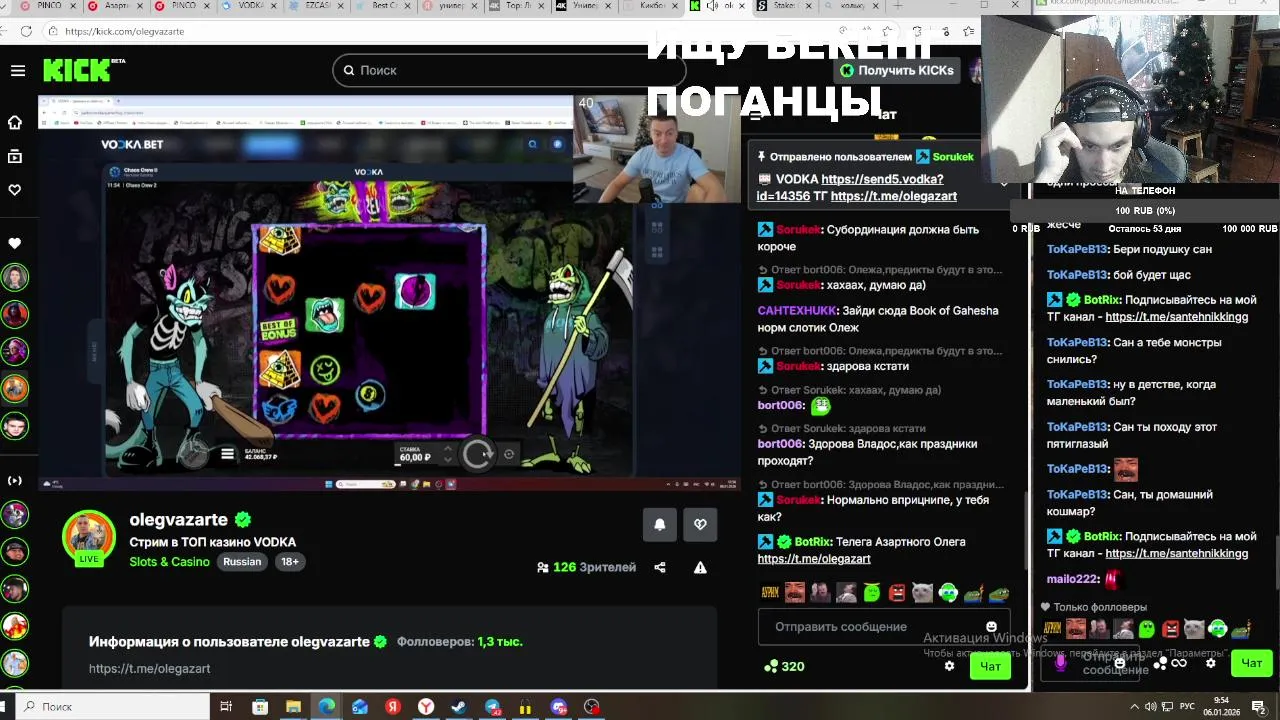Go to Kick home via logo

(x=77, y=70)
